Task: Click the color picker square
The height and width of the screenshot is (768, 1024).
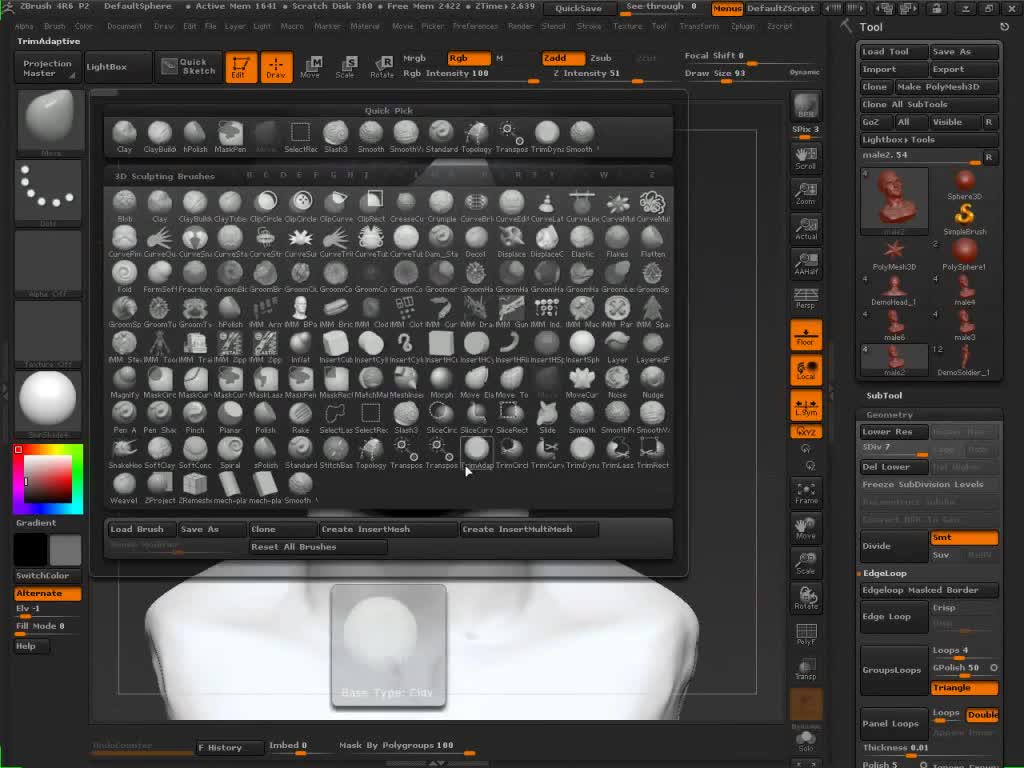Action: pos(47,479)
